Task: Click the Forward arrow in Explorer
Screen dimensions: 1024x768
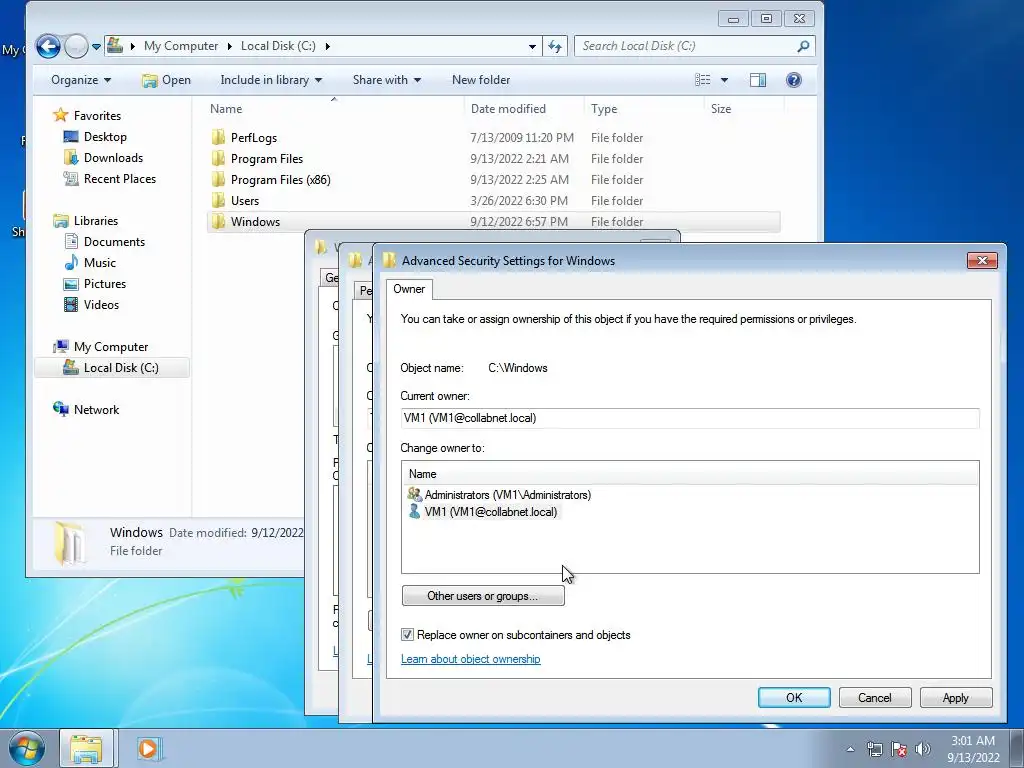Action: pos(76,46)
